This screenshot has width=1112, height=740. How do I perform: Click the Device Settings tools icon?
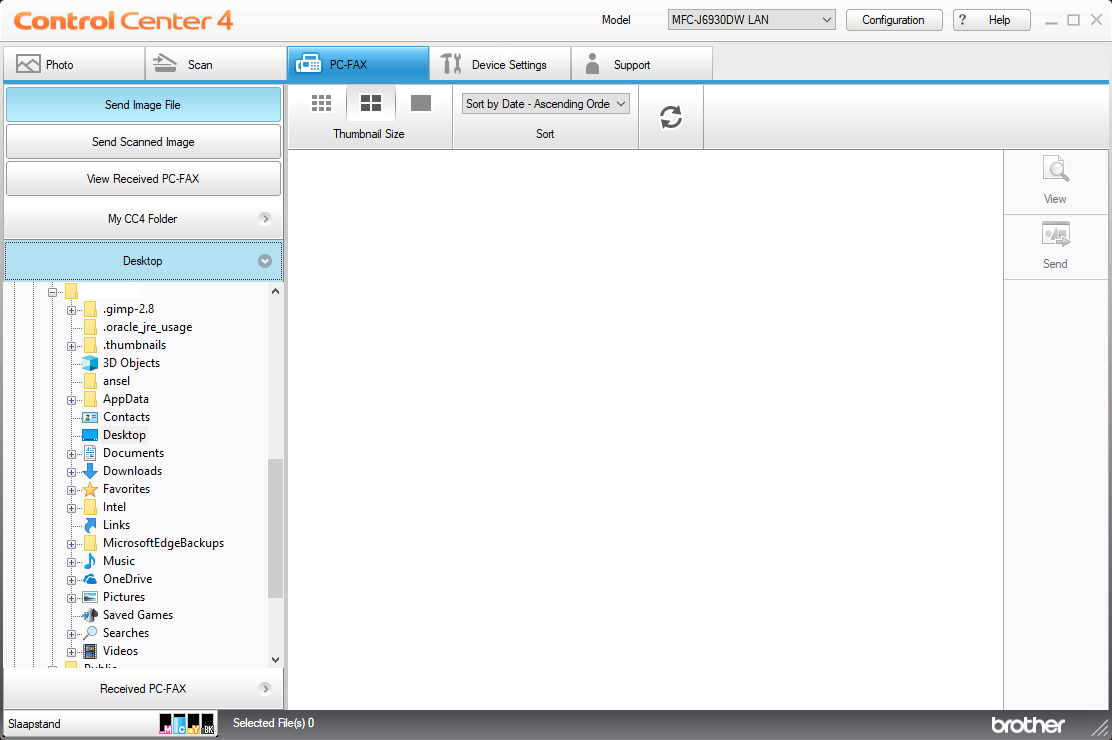451,64
